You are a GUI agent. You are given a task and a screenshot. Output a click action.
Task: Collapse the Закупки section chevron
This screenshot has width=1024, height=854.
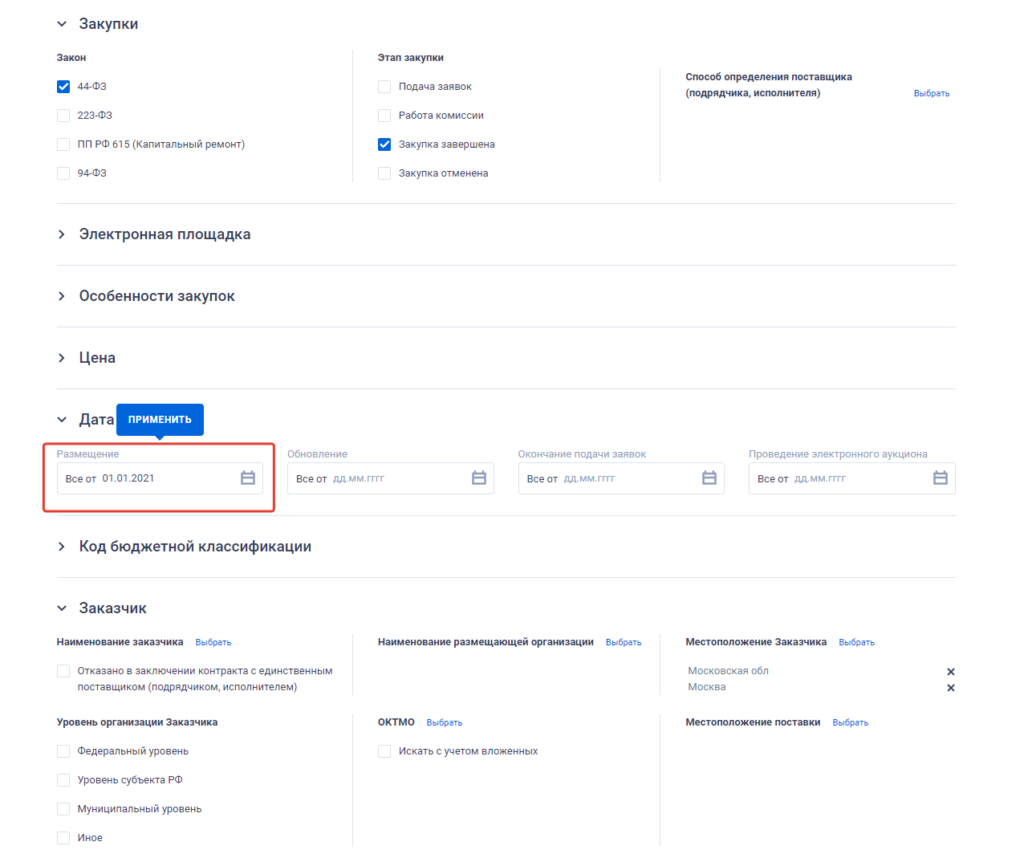[62, 24]
